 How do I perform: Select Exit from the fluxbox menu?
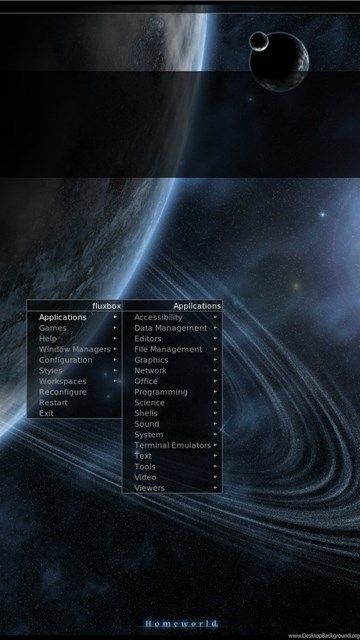pyautogui.click(x=74, y=413)
